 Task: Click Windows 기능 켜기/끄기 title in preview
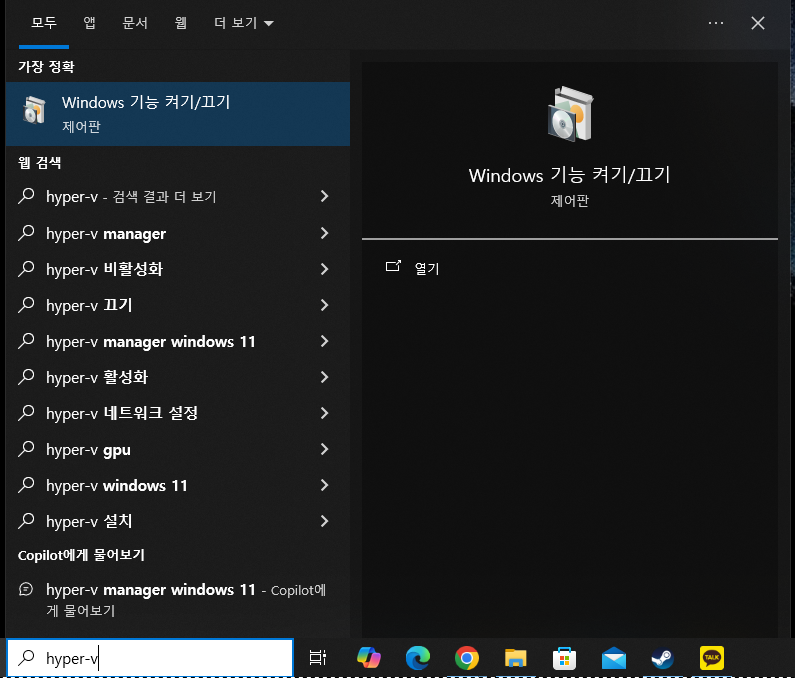569,175
